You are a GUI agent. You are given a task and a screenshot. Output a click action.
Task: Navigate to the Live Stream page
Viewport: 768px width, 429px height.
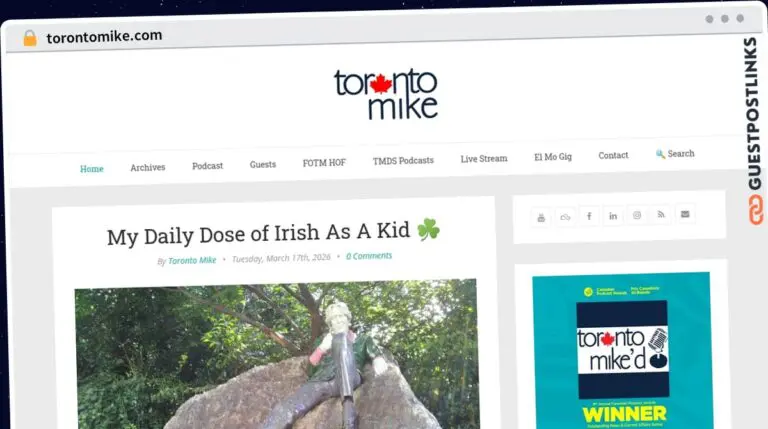point(483,158)
